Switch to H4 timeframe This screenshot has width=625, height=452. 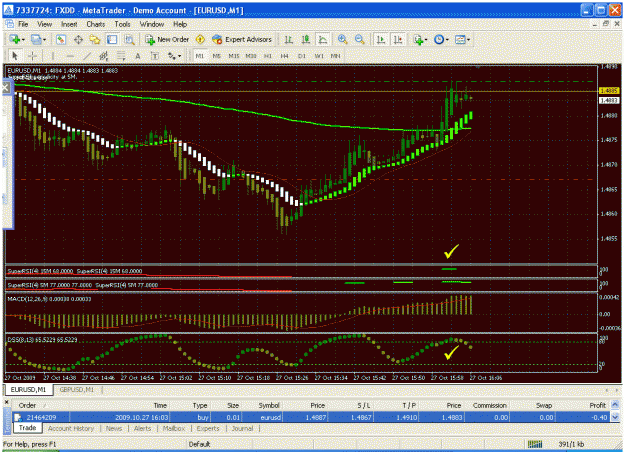(284, 56)
